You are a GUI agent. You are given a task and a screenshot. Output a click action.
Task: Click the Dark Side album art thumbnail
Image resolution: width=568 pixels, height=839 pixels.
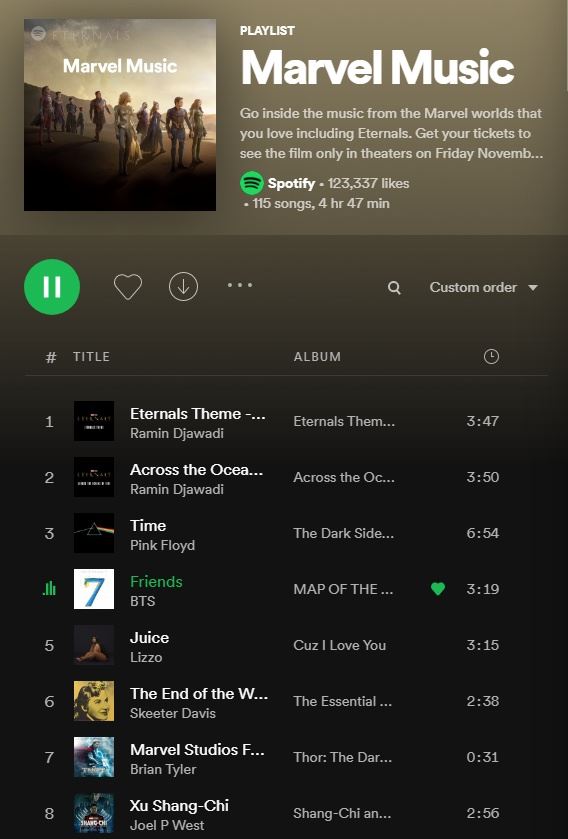click(94, 532)
